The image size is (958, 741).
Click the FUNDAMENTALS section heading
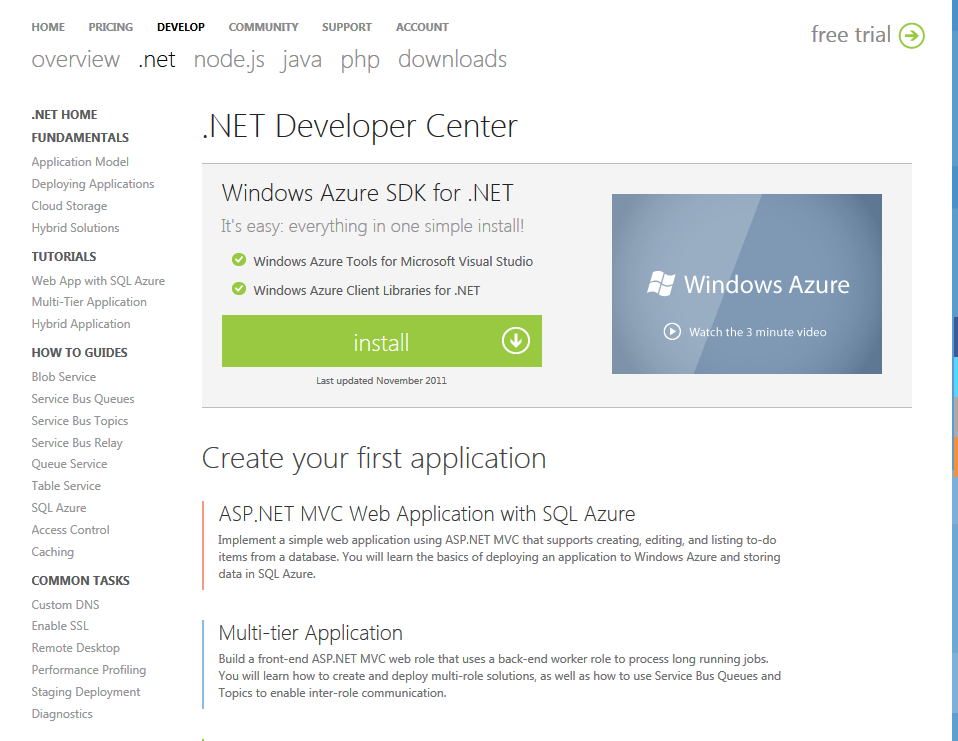tap(80, 138)
